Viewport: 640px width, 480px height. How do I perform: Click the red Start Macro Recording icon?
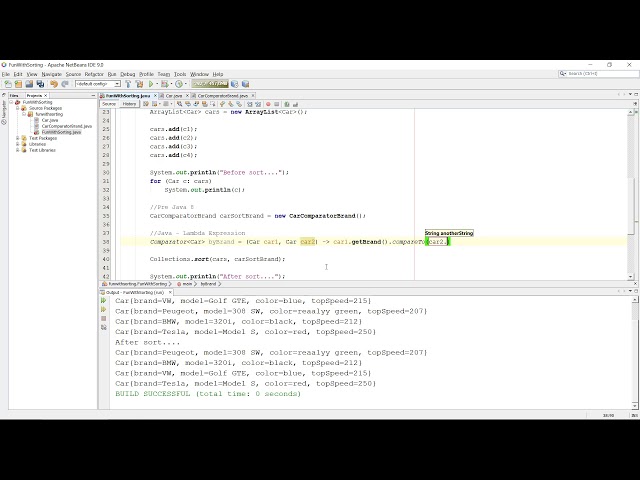click(268, 104)
